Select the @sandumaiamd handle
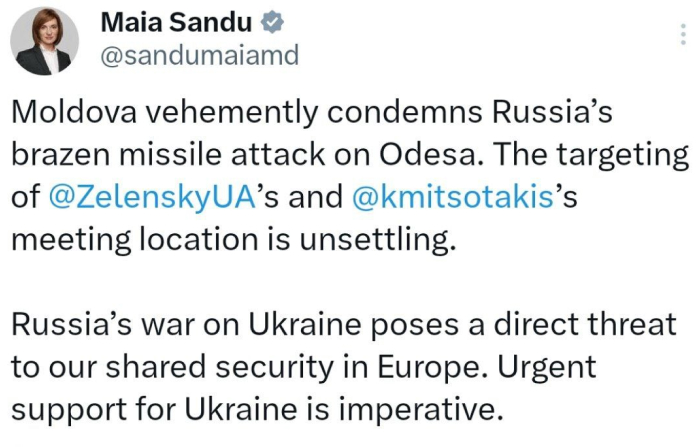 pyautogui.click(x=200, y=56)
